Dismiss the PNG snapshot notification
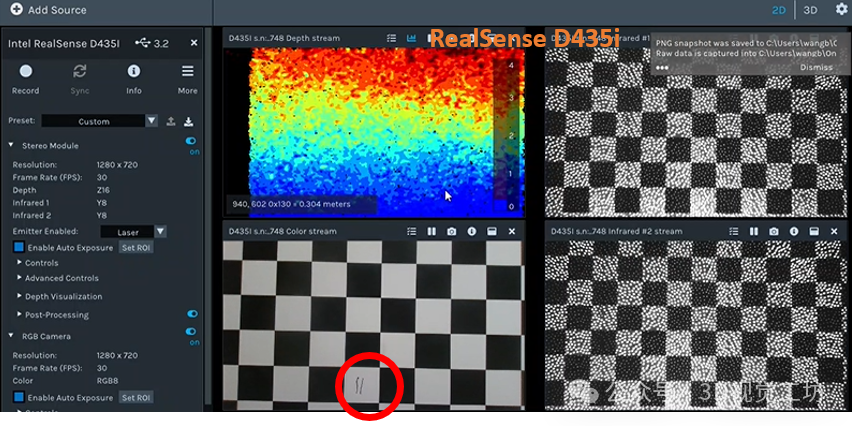Image resolution: width=852 pixels, height=426 pixels. pyautogui.click(x=816, y=67)
